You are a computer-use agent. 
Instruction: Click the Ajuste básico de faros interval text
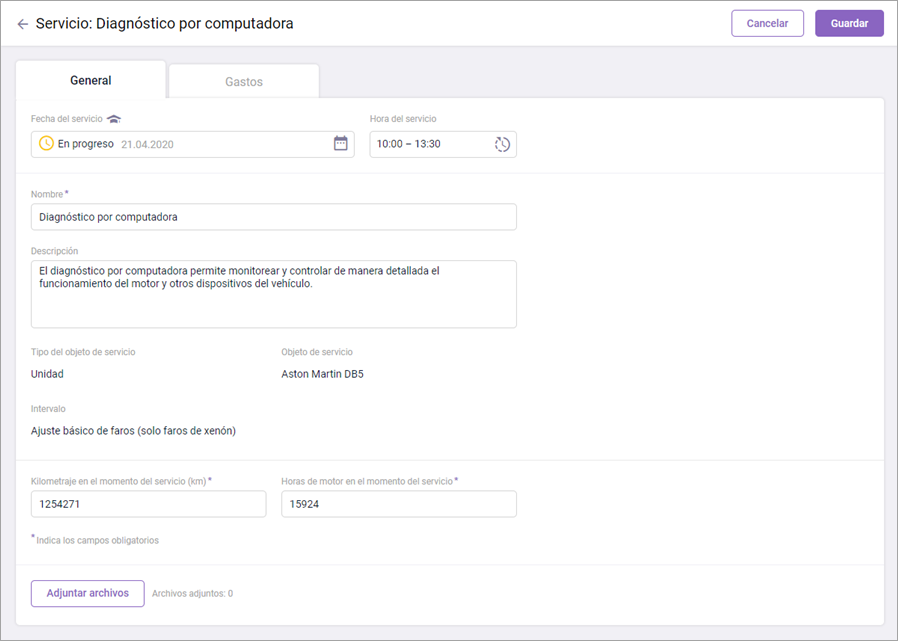pos(133,431)
